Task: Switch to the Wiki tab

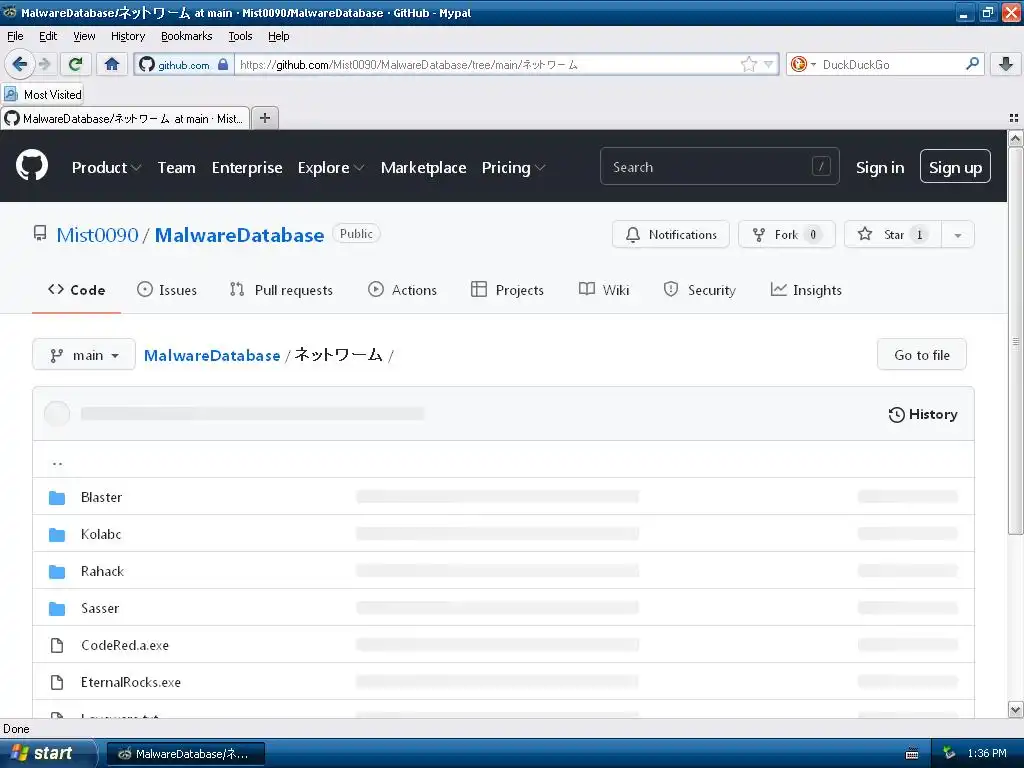Action: pos(604,290)
